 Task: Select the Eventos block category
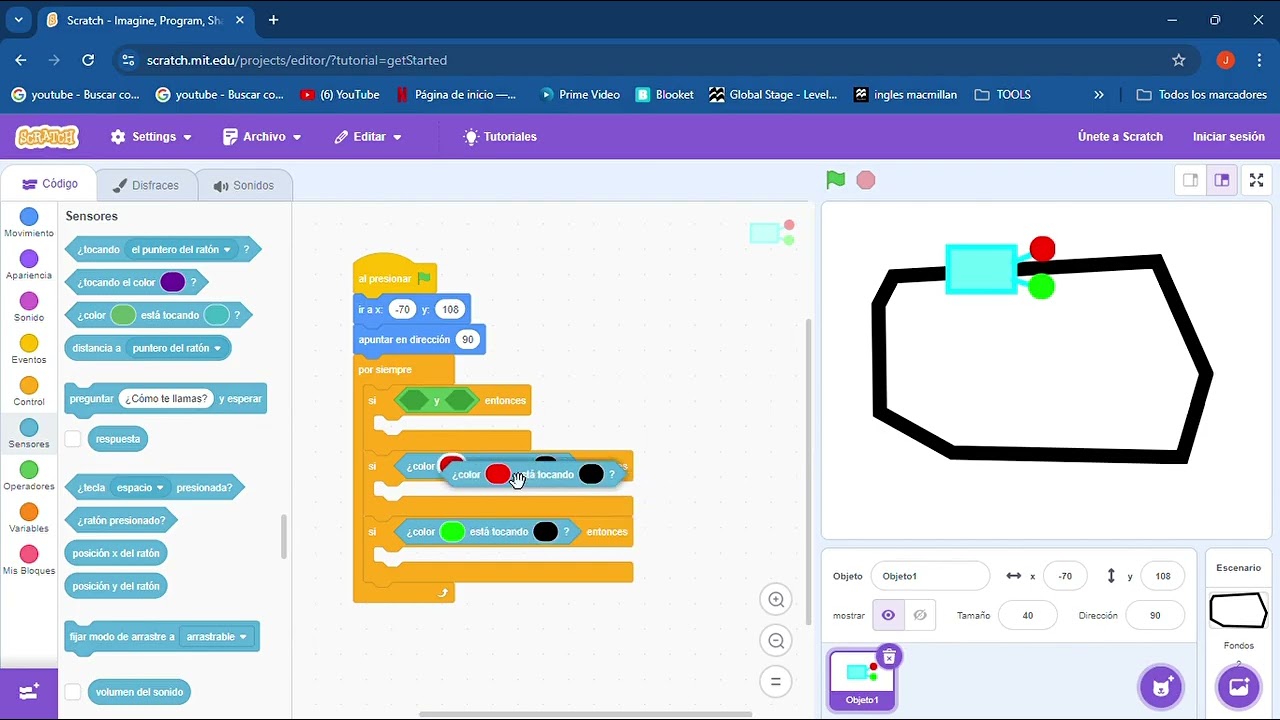(x=29, y=349)
